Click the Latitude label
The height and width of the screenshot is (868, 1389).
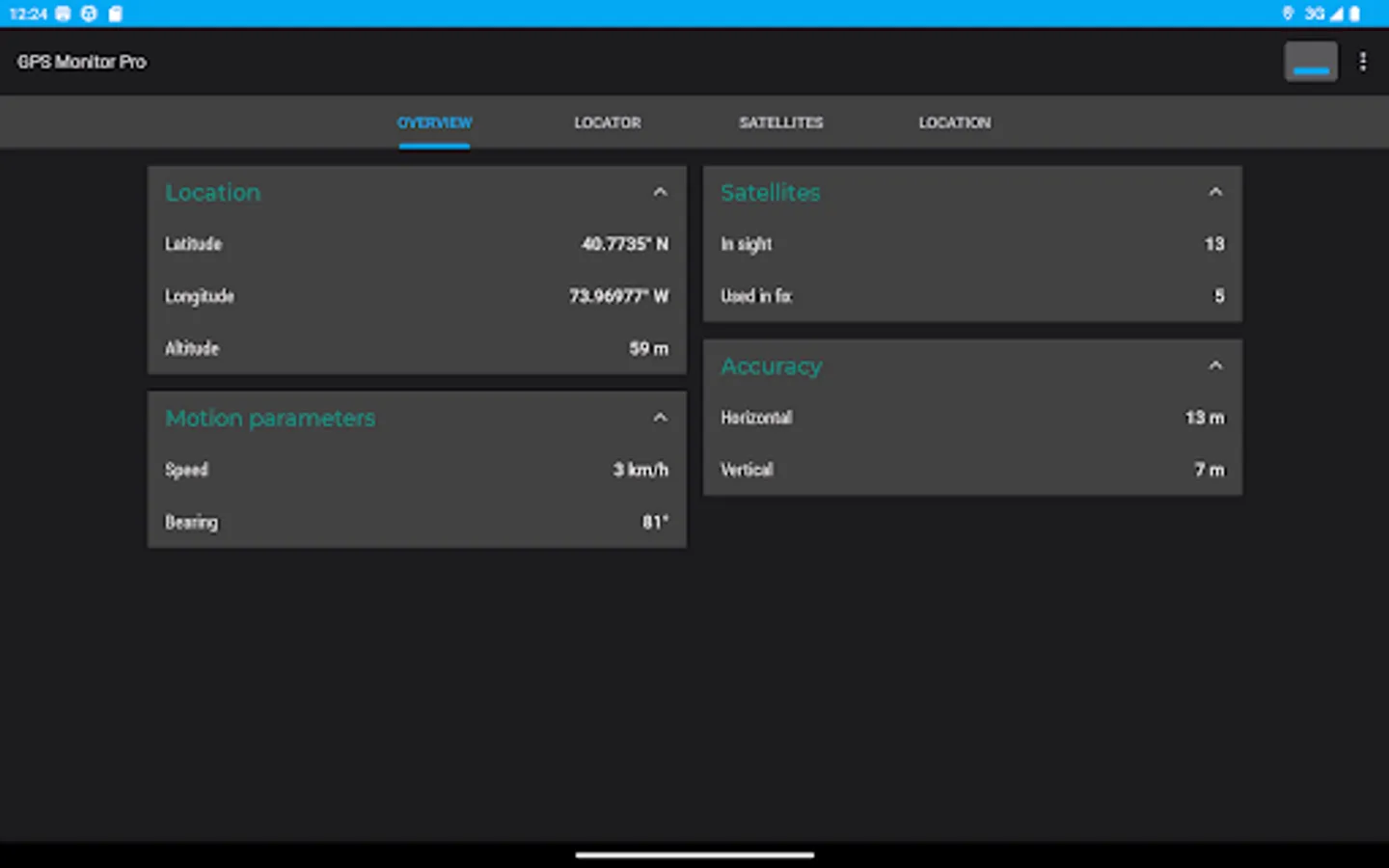[193, 244]
